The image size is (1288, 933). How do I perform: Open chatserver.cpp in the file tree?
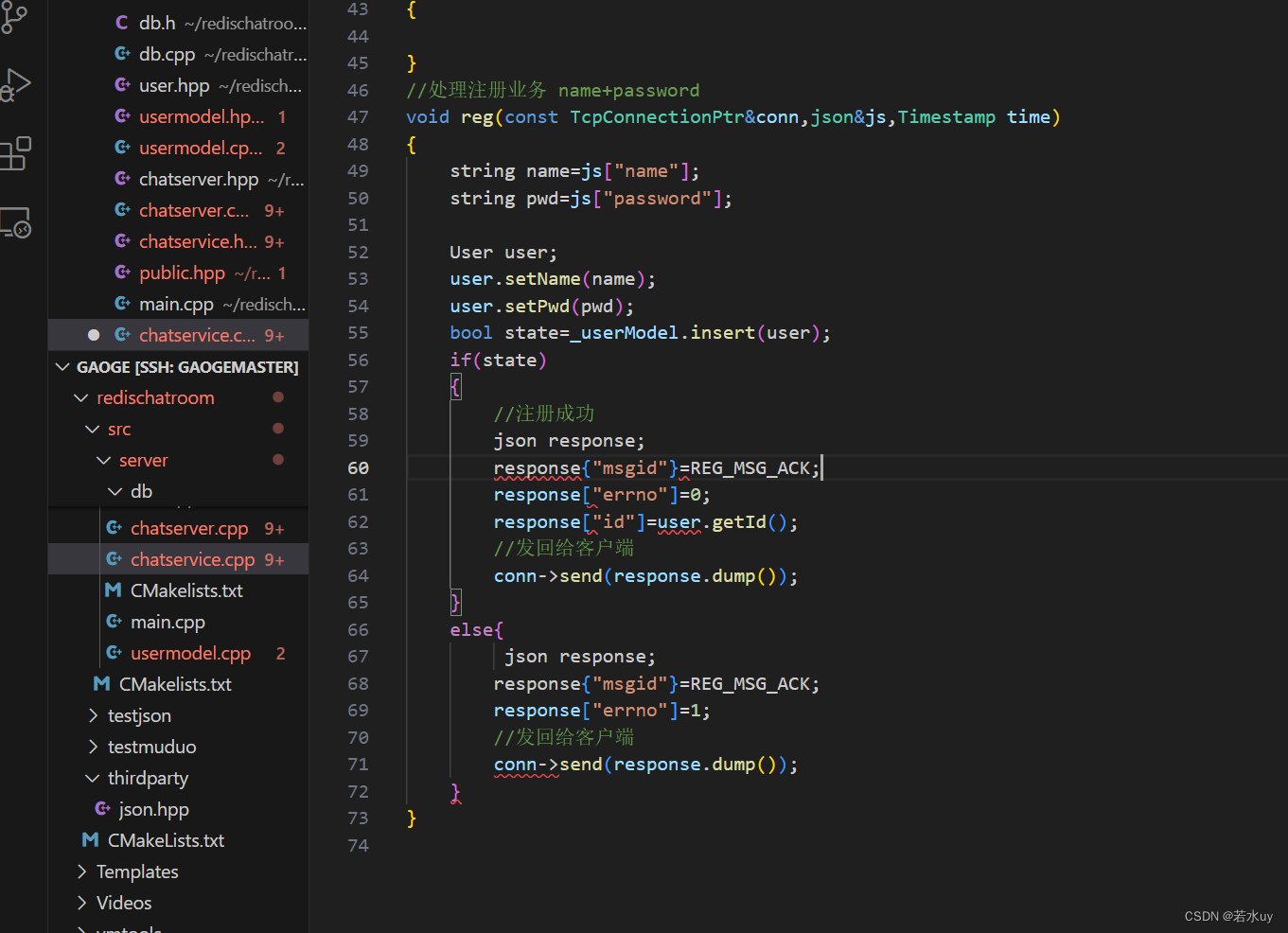pyautogui.click(x=189, y=528)
